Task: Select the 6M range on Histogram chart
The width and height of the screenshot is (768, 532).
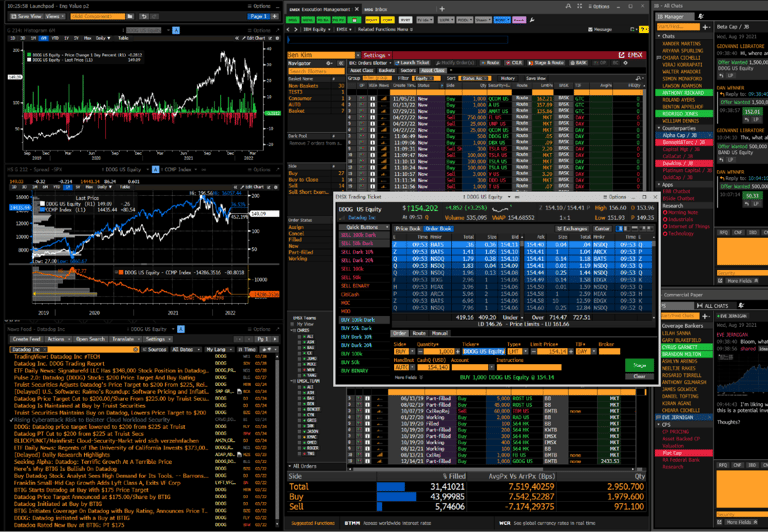Action: 44,38
